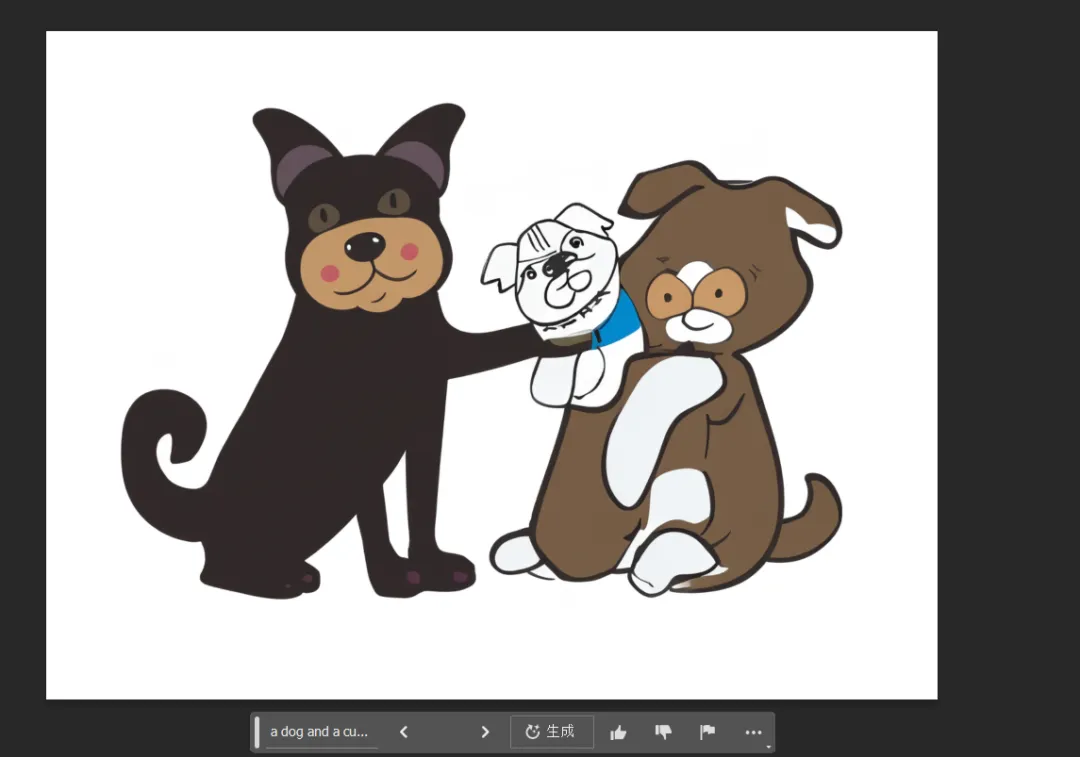Click the task bar's left drag handle
The width and height of the screenshot is (1080, 757).
pos(257,732)
